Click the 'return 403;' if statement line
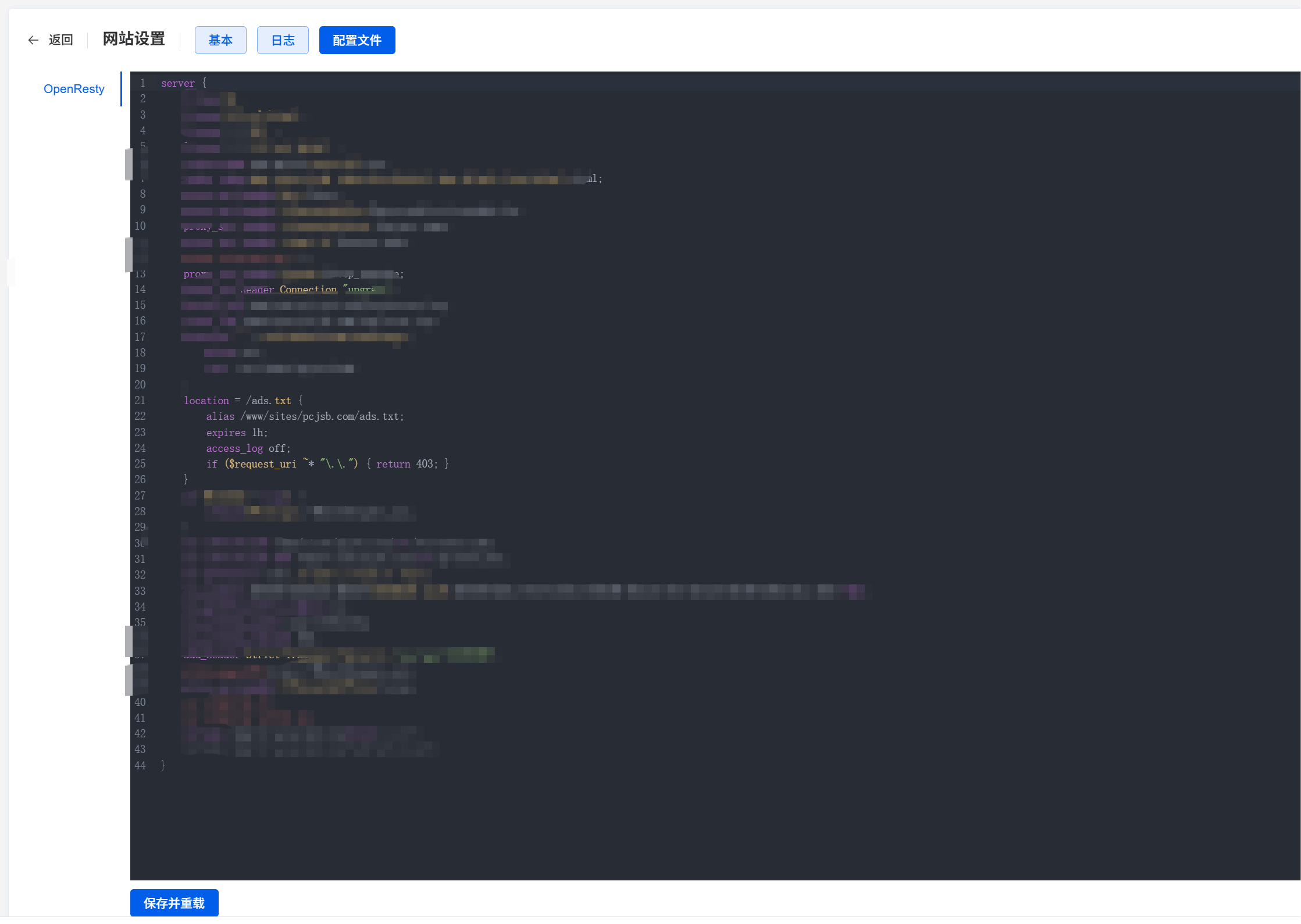1301x924 pixels. 327,464
